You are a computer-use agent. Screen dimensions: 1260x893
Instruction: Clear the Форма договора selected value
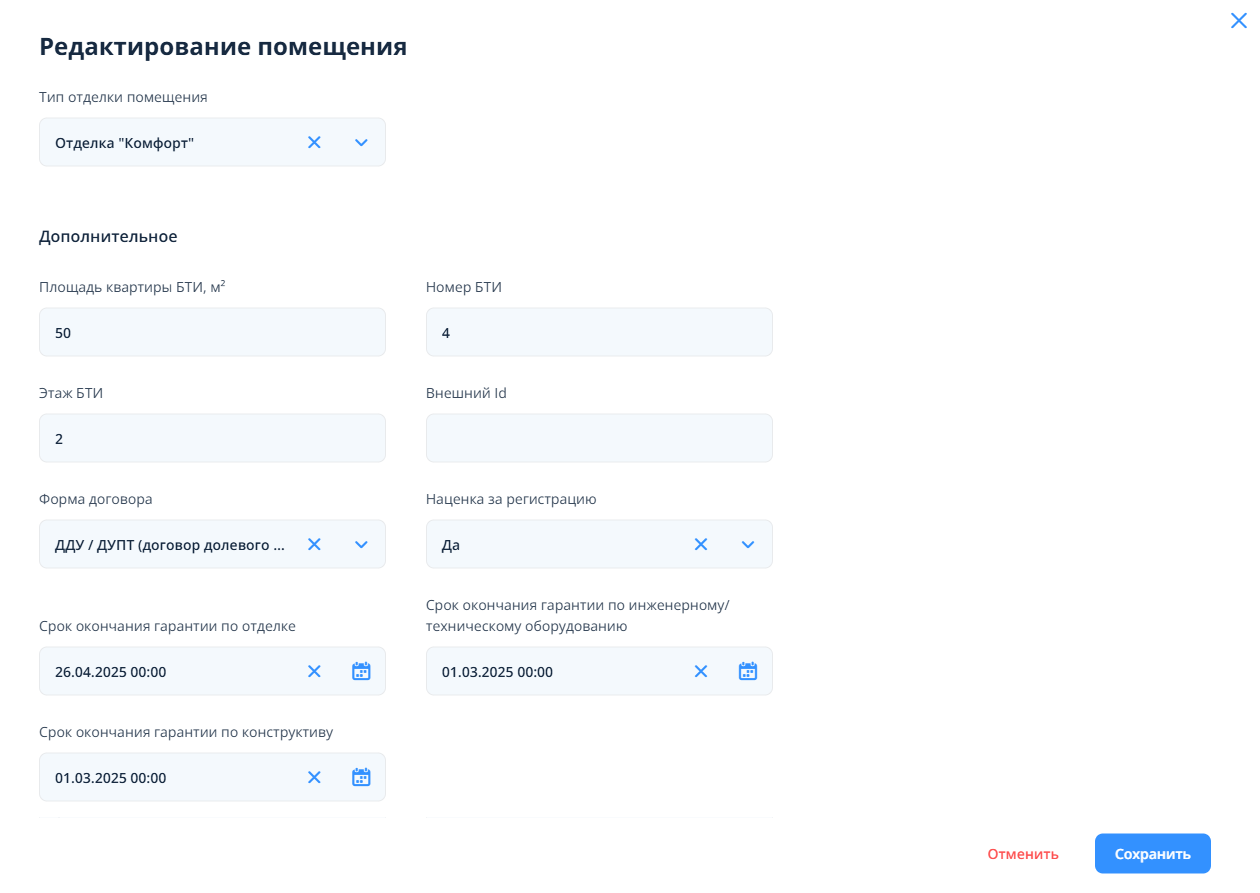click(314, 545)
